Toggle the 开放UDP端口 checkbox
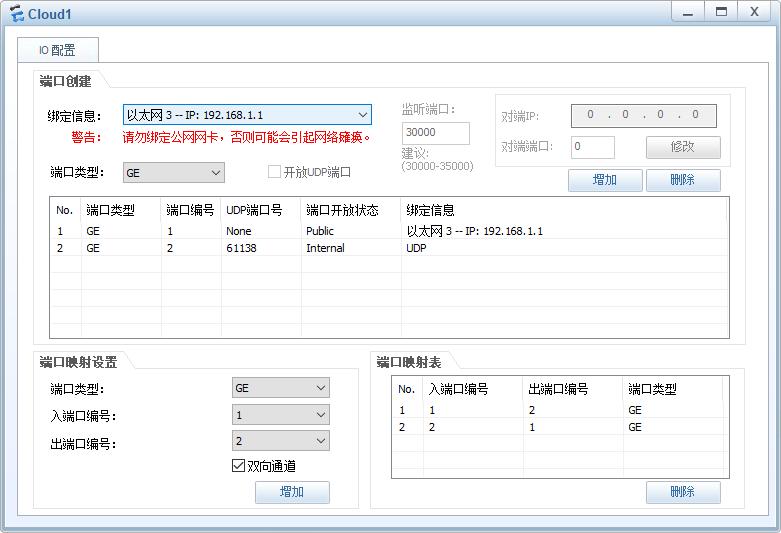Viewport: 781px width, 533px height. click(274, 172)
